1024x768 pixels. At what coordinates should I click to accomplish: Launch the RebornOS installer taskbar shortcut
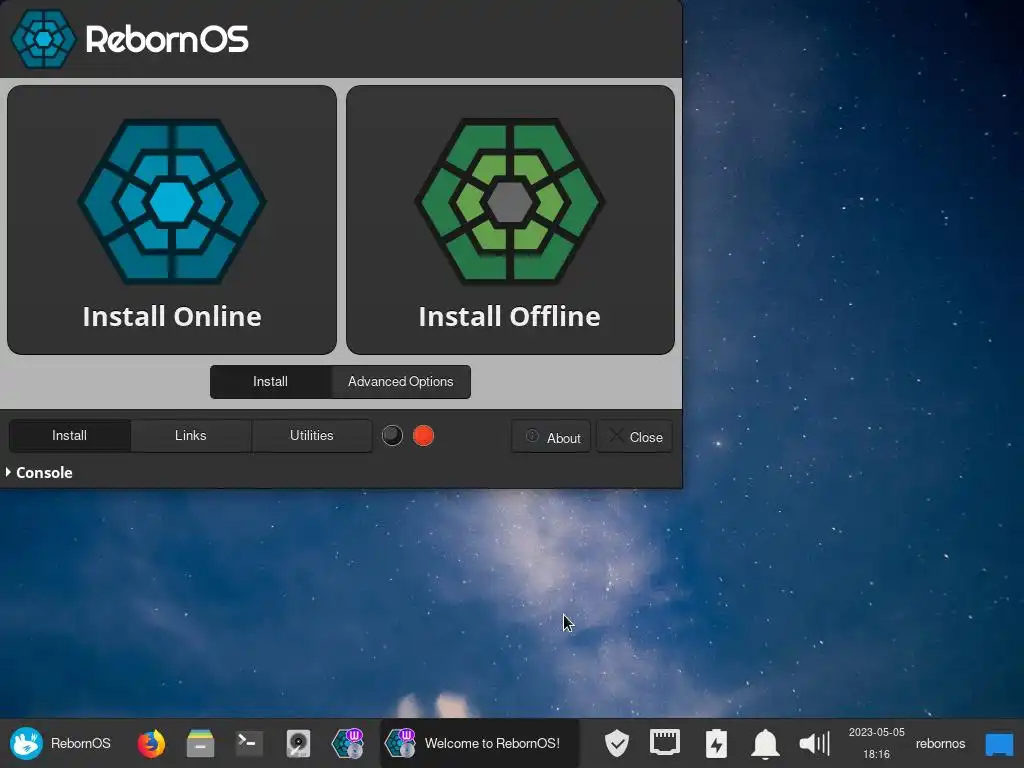pos(347,743)
